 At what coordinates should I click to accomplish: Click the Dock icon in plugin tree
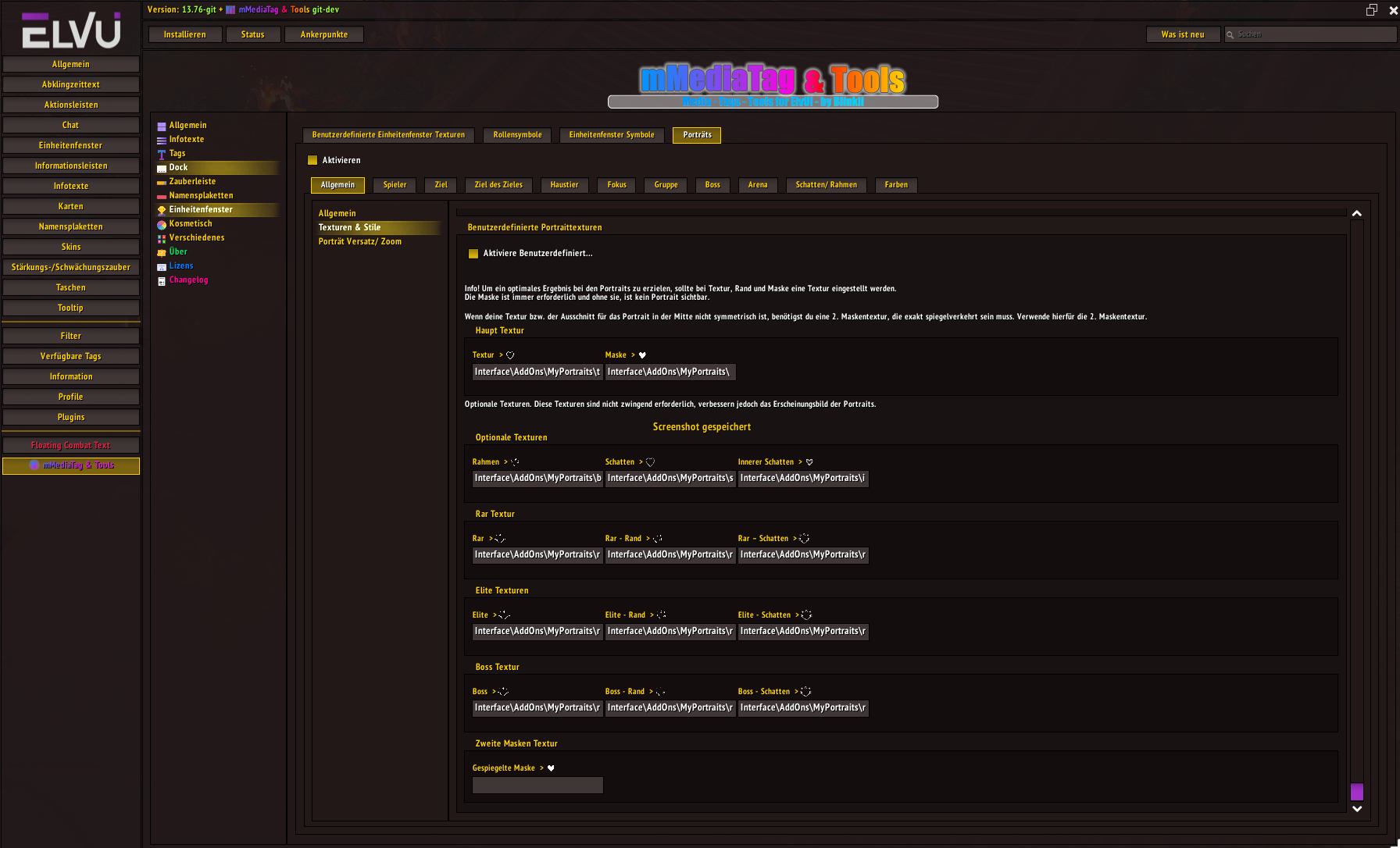click(x=162, y=168)
